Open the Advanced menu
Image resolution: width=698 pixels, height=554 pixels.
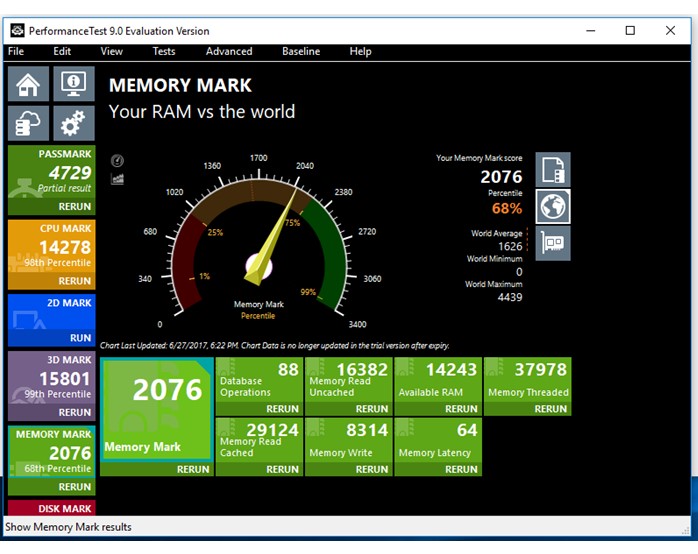229,51
